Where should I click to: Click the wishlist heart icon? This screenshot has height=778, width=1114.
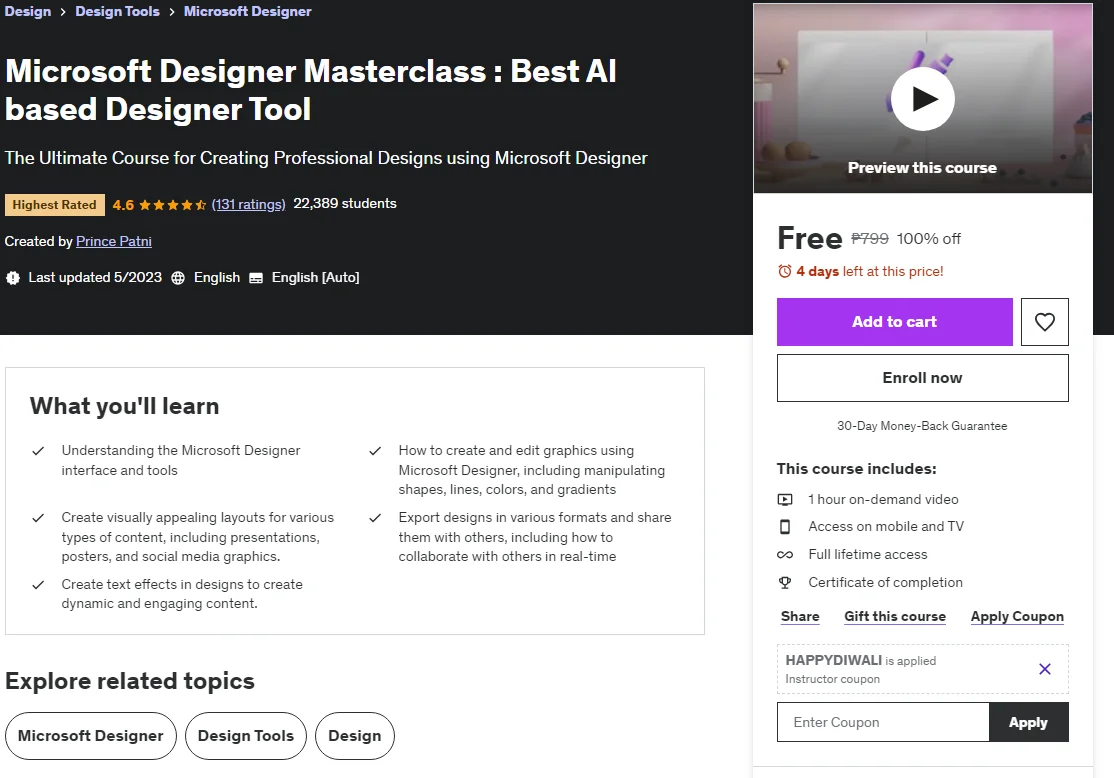tap(1044, 322)
